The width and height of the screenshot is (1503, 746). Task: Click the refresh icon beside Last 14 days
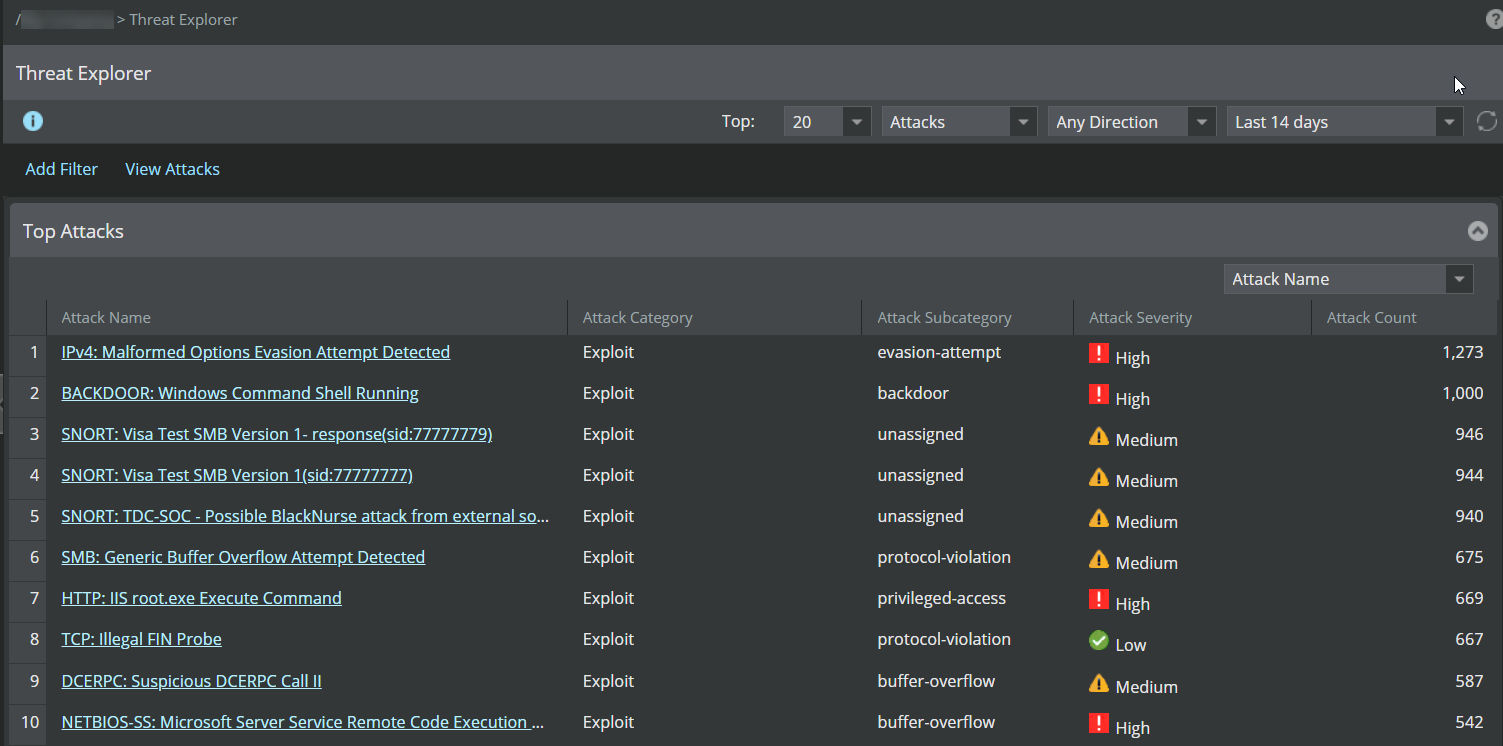pyautogui.click(x=1487, y=121)
